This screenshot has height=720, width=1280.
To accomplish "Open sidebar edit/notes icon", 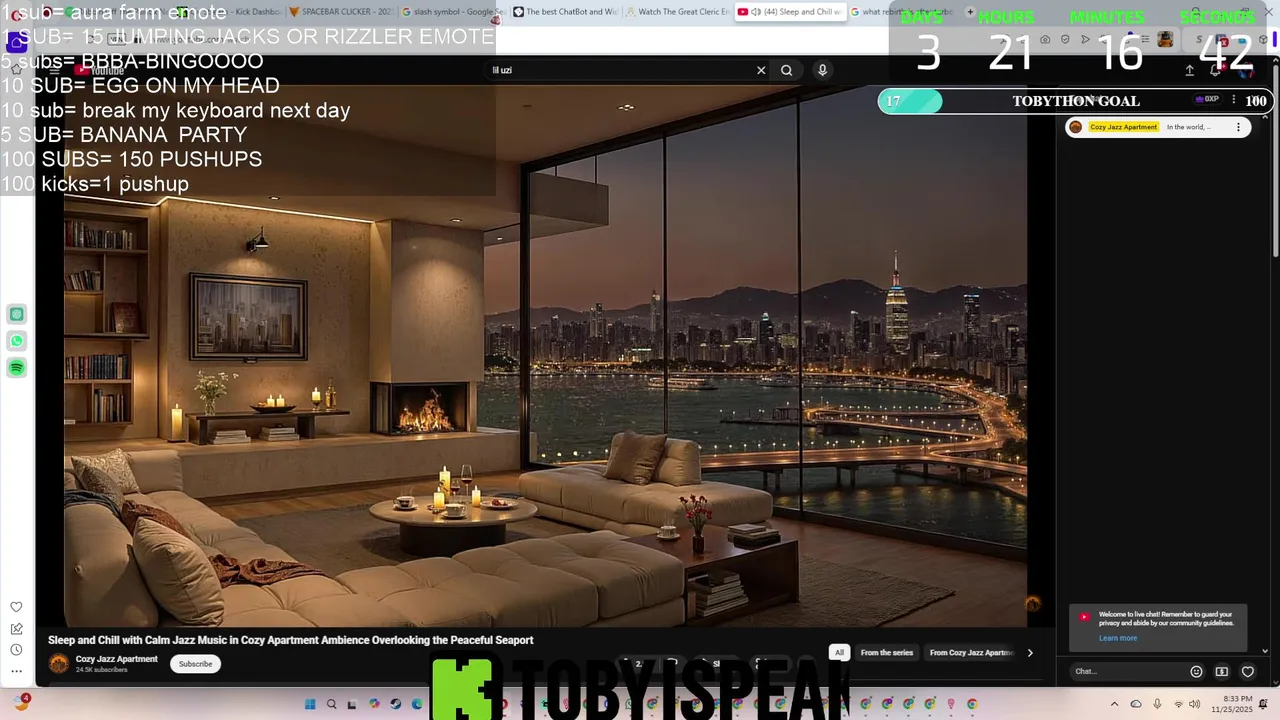I will click(x=17, y=629).
